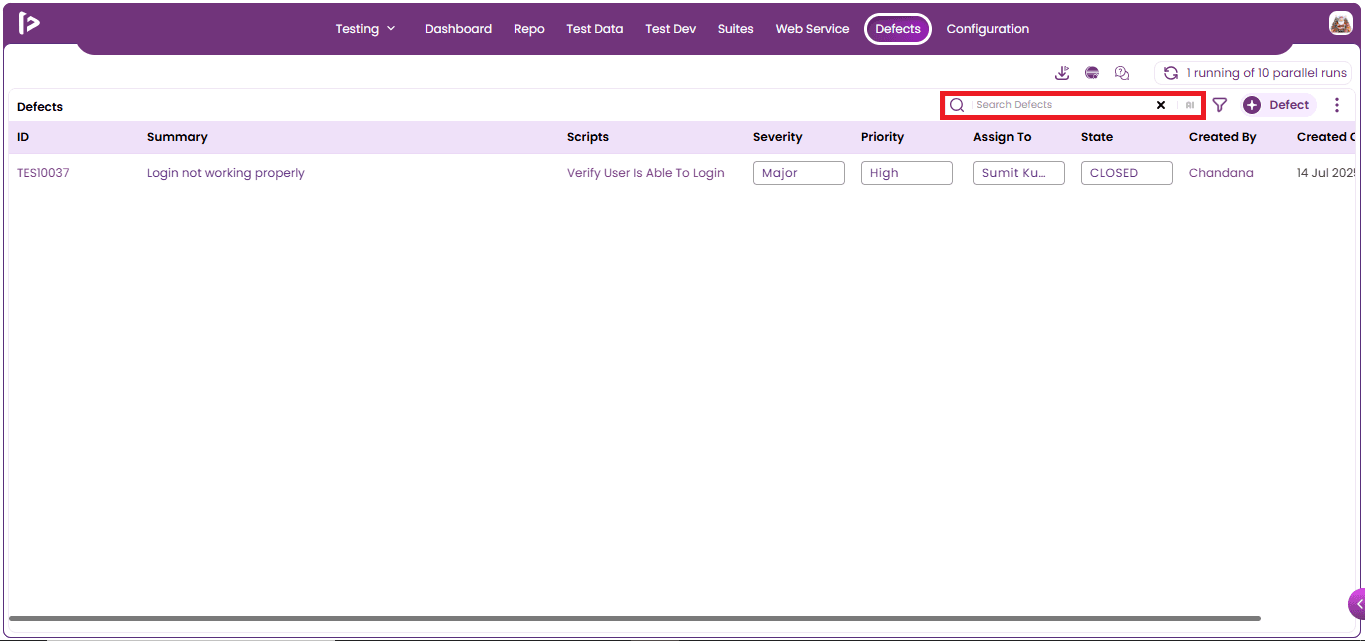
Task: Open the Assign To dropdown for TES10037
Action: point(1019,173)
